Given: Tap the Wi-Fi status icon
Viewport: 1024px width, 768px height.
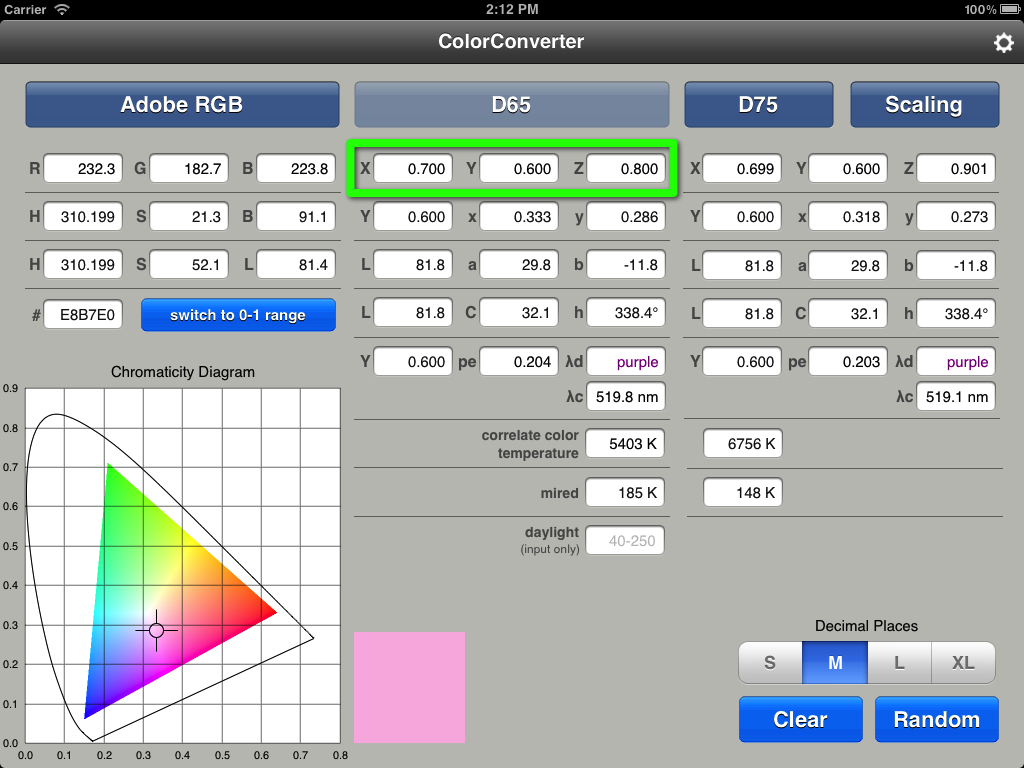Looking at the screenshot, I should tap(62, 9).
